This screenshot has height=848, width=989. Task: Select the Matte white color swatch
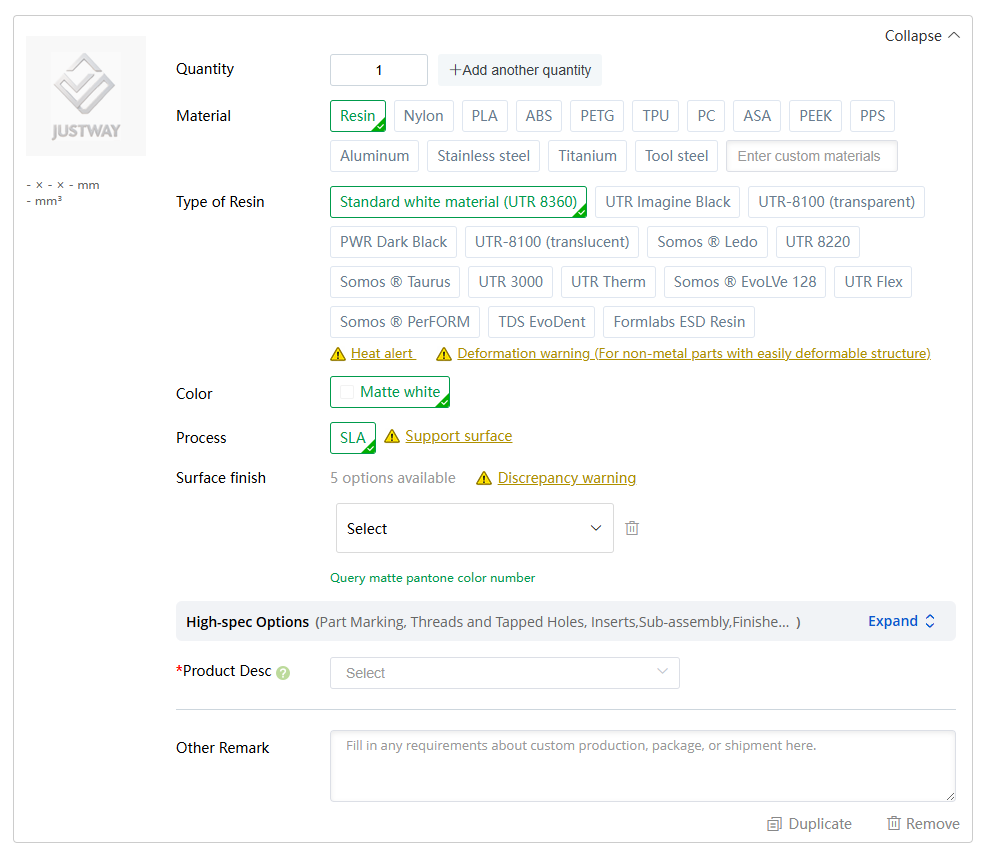click(390, 392)
